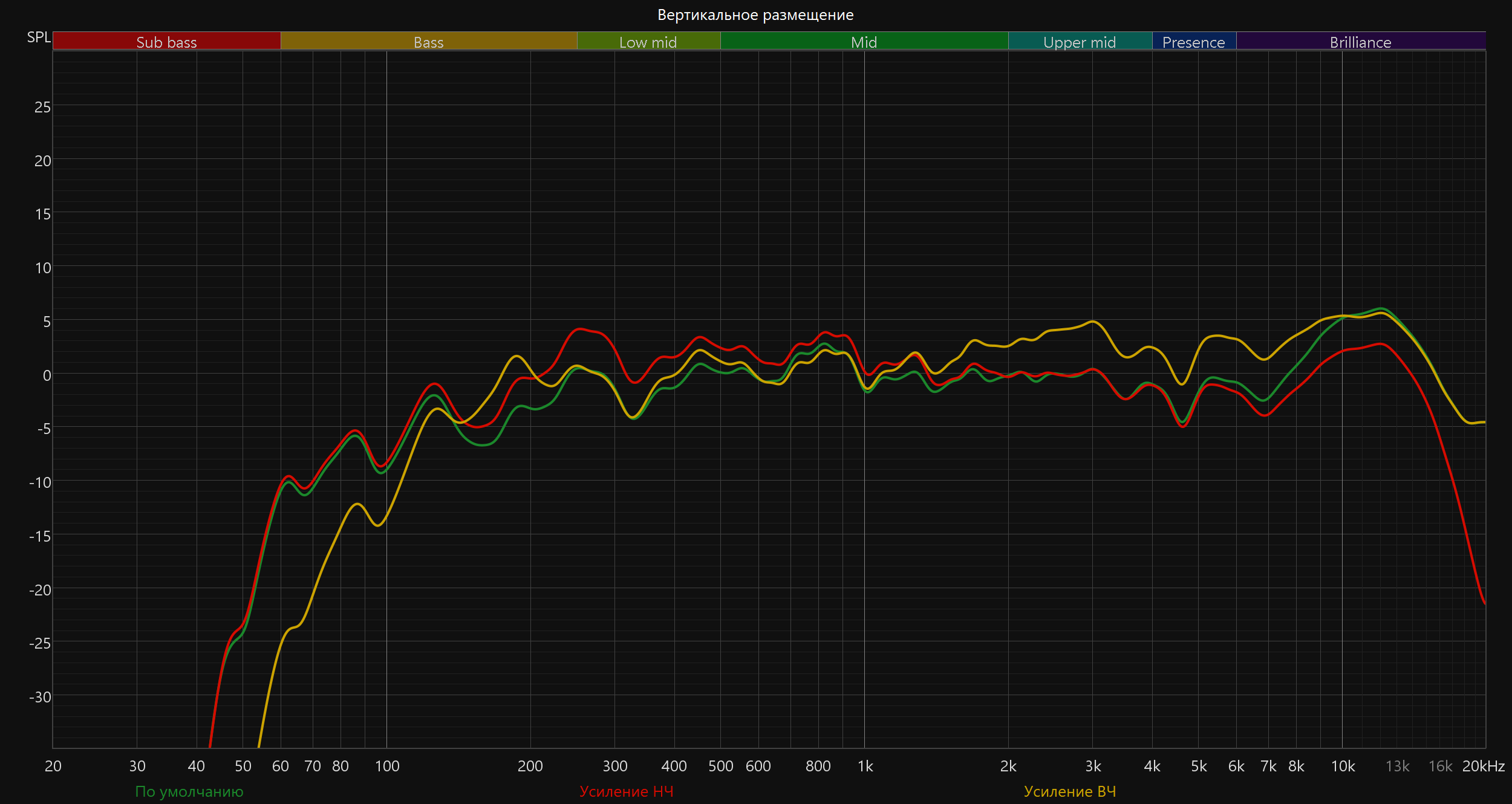Click the Presence band header
The image size is (1512, 804).
pyautogui.click(x=1193, y=42)
